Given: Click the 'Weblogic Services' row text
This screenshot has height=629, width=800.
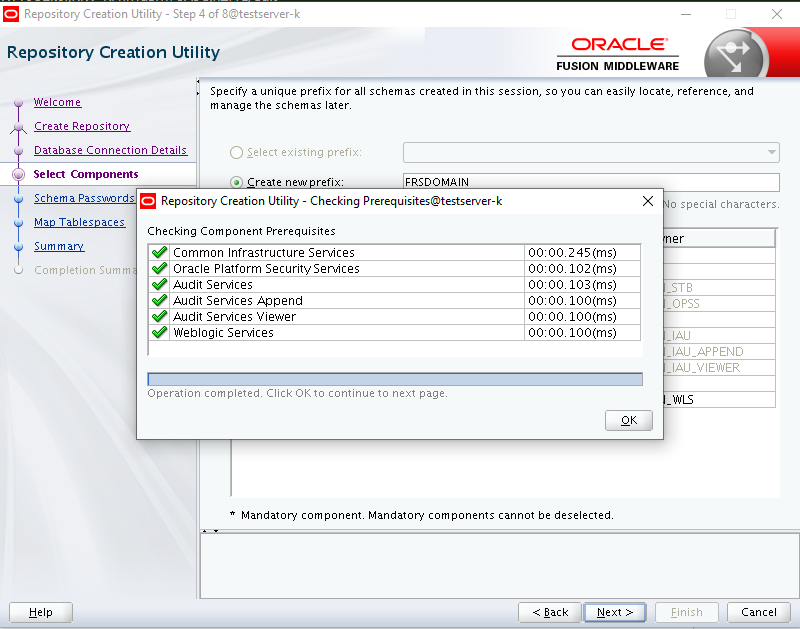Looking at the screenshot, I should click(x=223, y=333).
